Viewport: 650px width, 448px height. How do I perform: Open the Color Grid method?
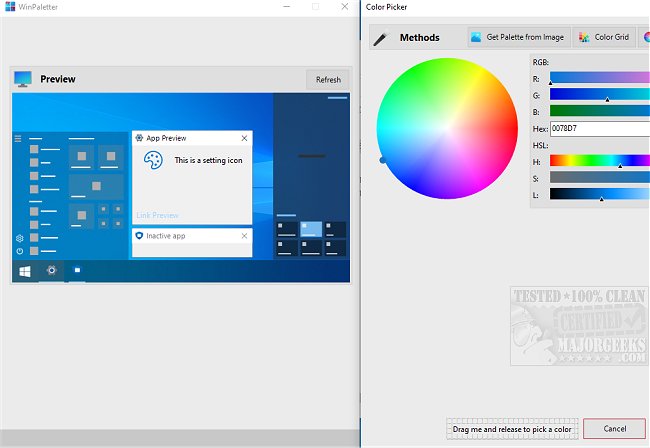tap(604, 37)
